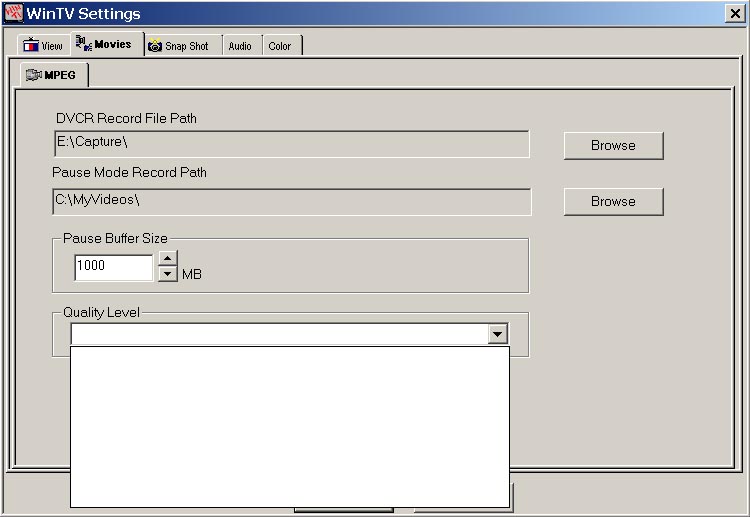Browse for DVCR Record File Path
This screenshot has width=750, height=517.
coord(613,145)
